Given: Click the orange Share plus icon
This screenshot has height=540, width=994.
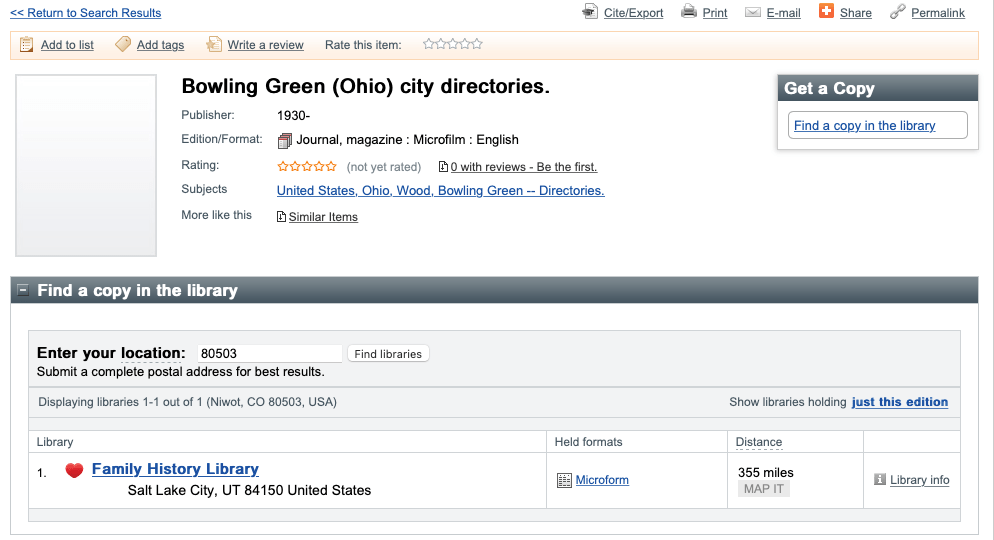Looking at the screenshot, I should [826, 11].
